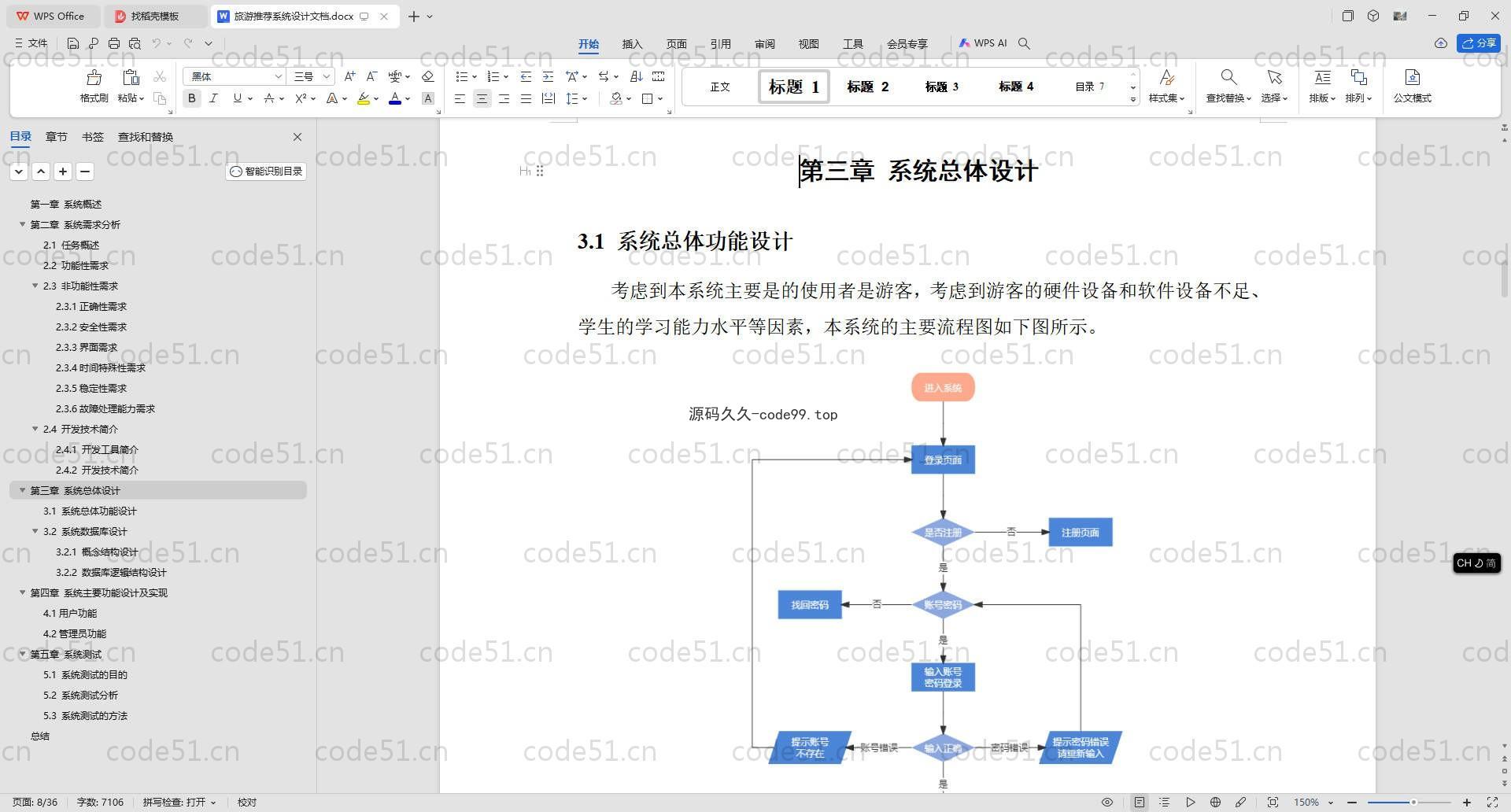Toggle Superscript formatting
The width and height of the screenshot is (1511, 812).
click(x=301, y=98)
